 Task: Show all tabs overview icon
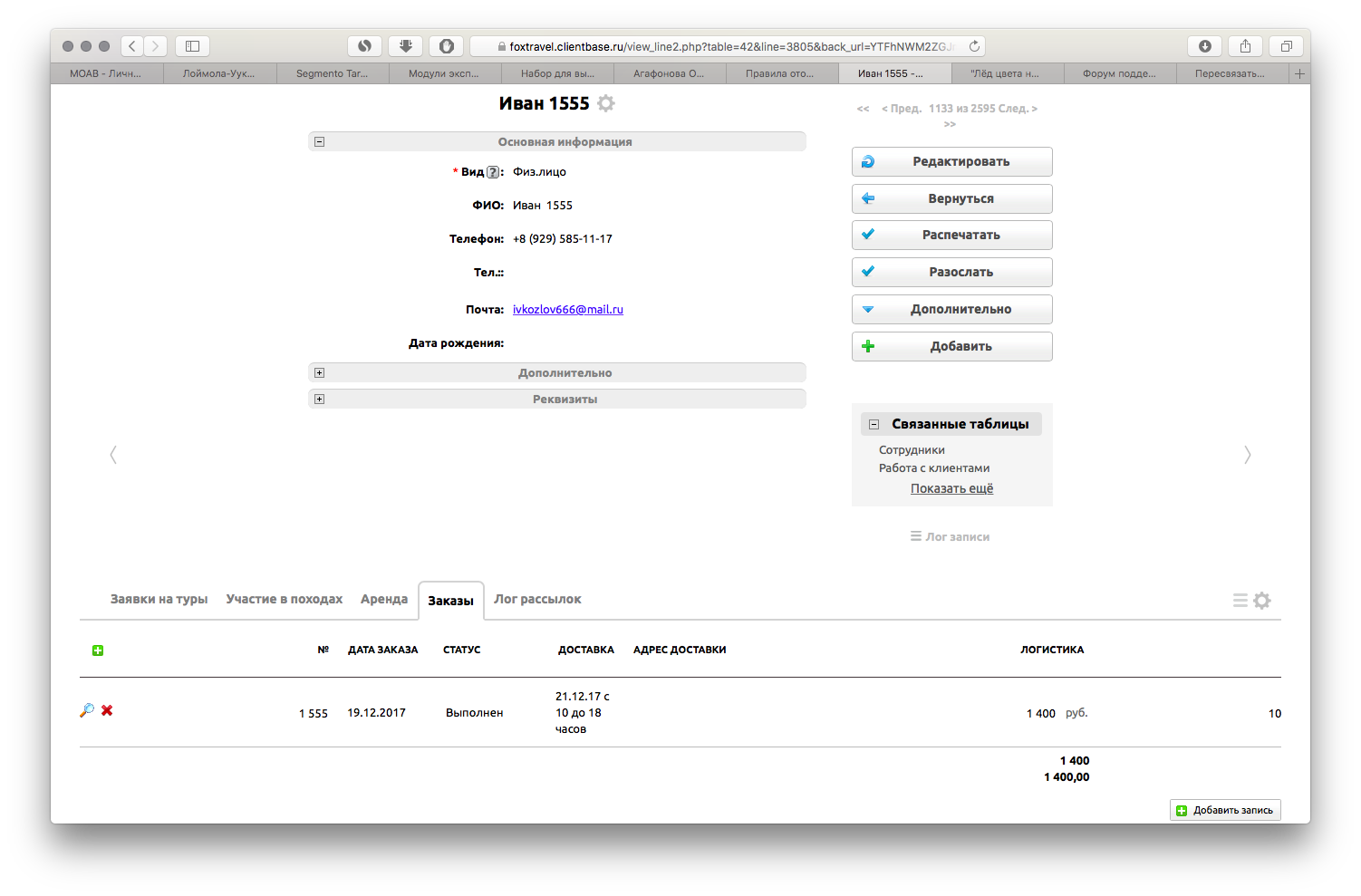(x=1286, y=45)
